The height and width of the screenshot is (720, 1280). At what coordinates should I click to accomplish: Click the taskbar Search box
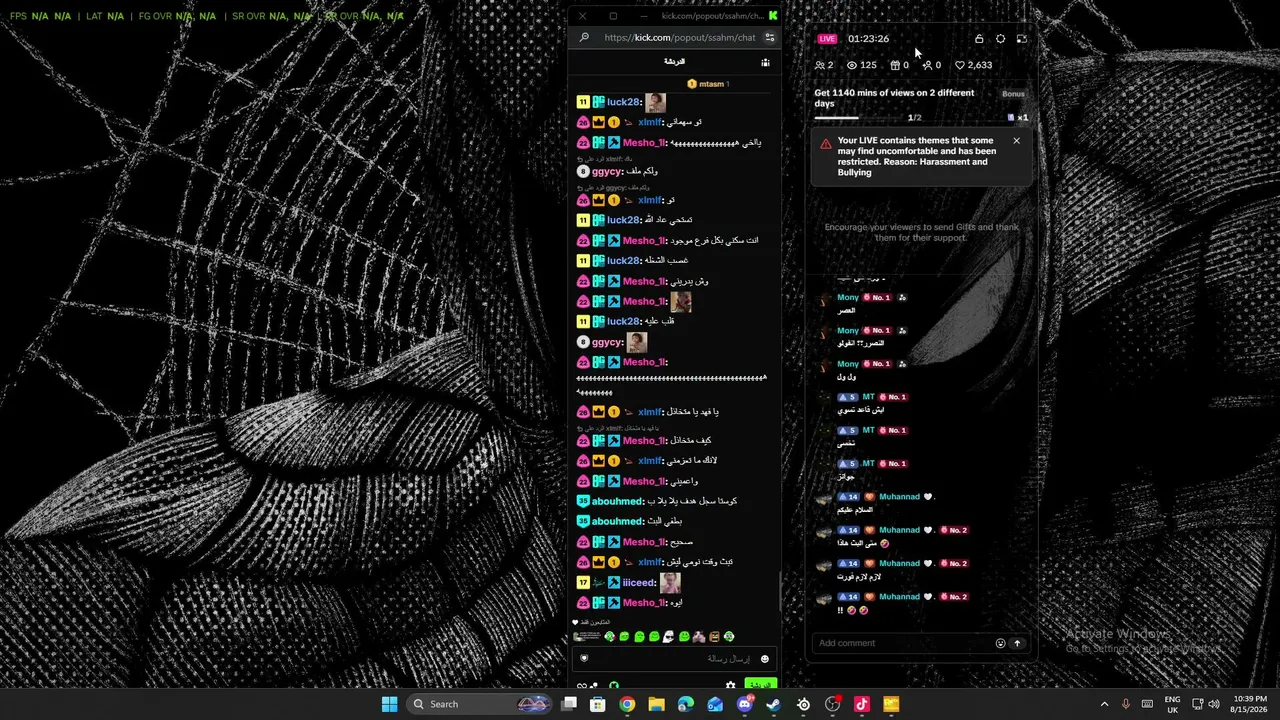point(481,704)
